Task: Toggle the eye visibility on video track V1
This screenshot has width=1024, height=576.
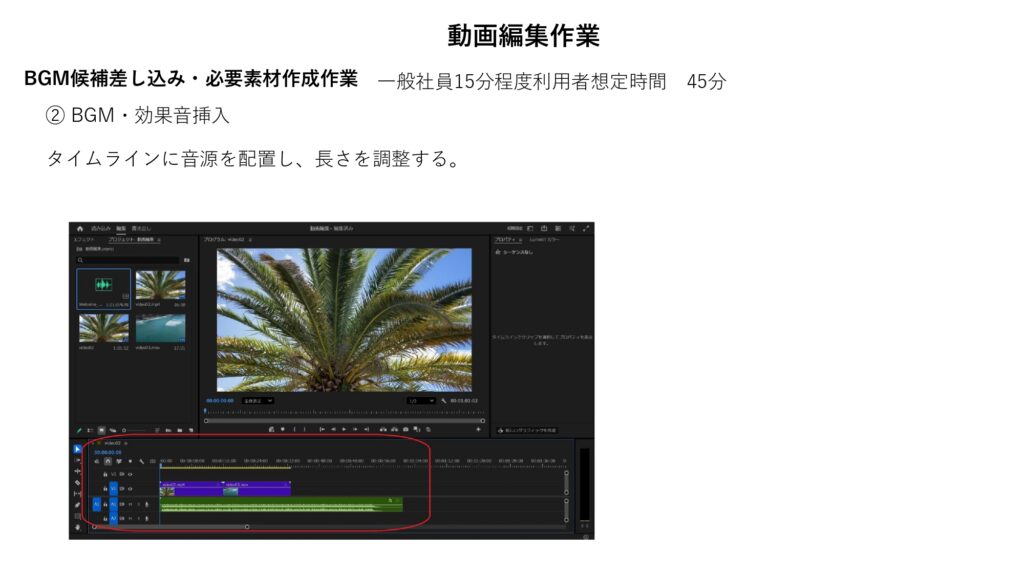Action: pos(130,489)
